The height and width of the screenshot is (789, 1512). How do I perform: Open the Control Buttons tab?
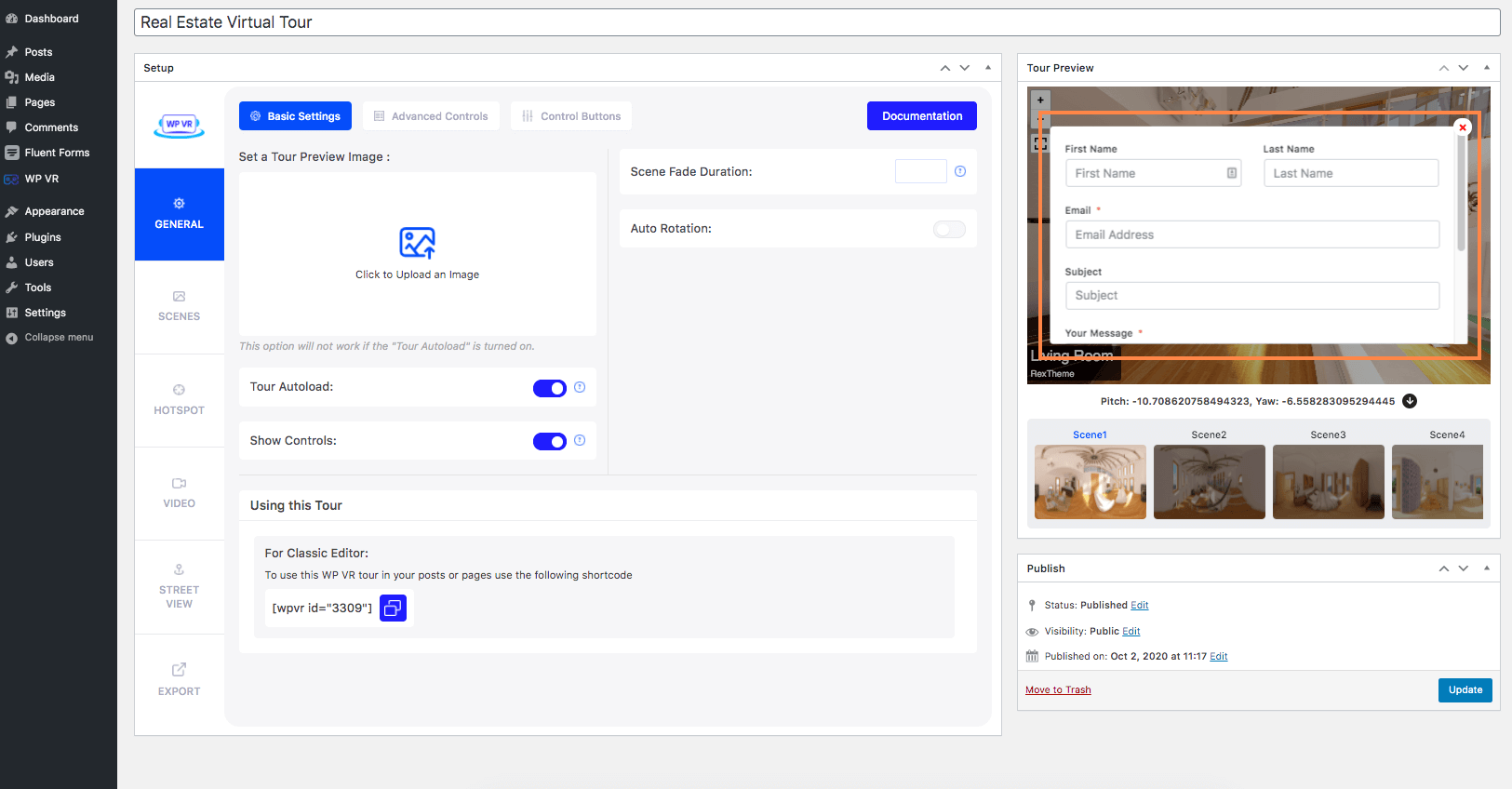[x=571, y=116]
